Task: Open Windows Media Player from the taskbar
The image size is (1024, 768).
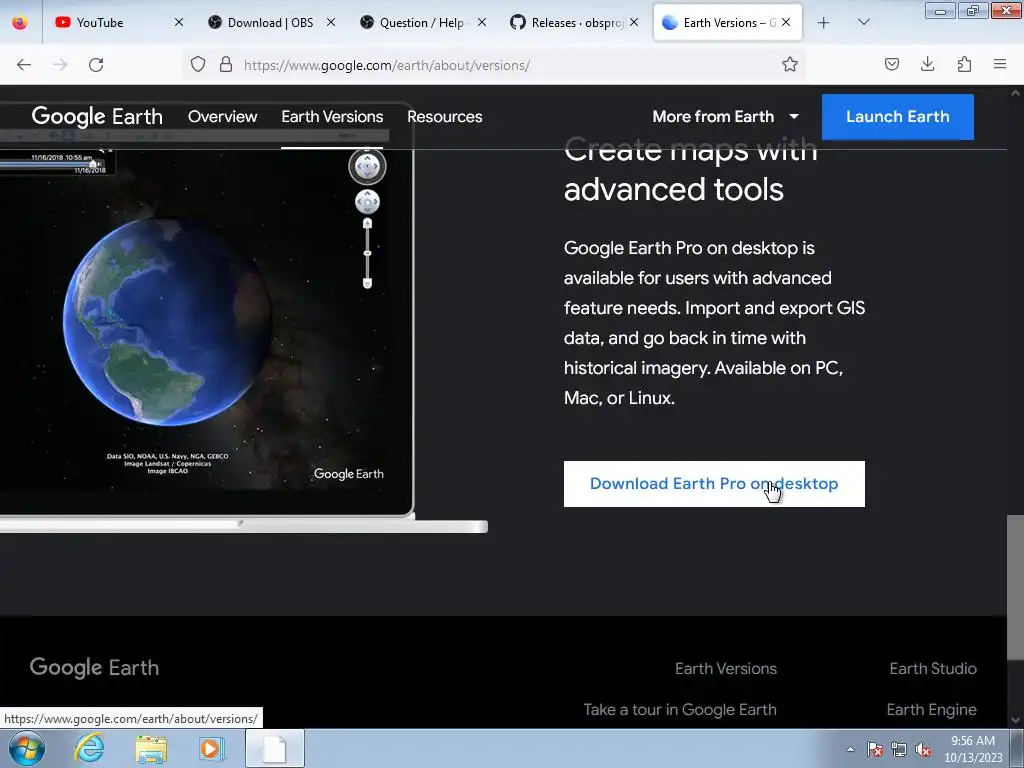Action: [211, 748]
